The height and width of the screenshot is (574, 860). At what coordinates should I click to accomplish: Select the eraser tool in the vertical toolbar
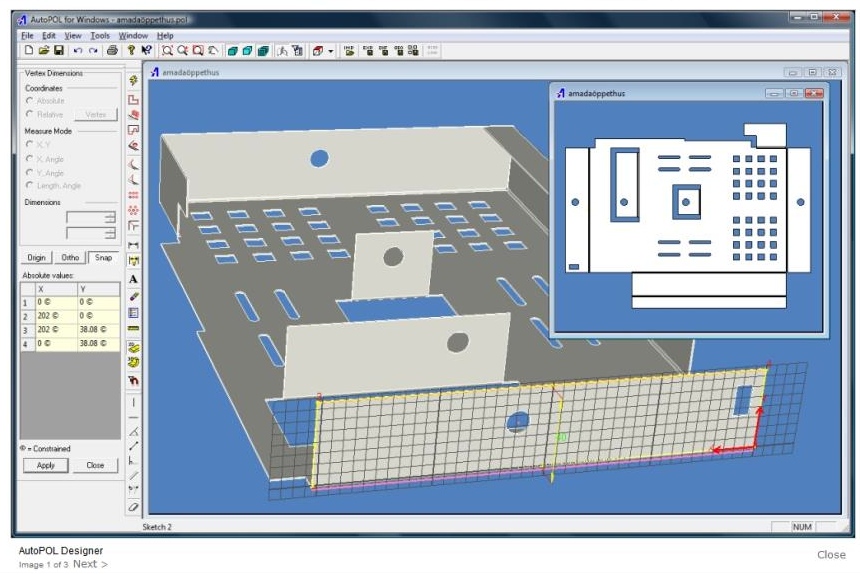pos(134,508)
